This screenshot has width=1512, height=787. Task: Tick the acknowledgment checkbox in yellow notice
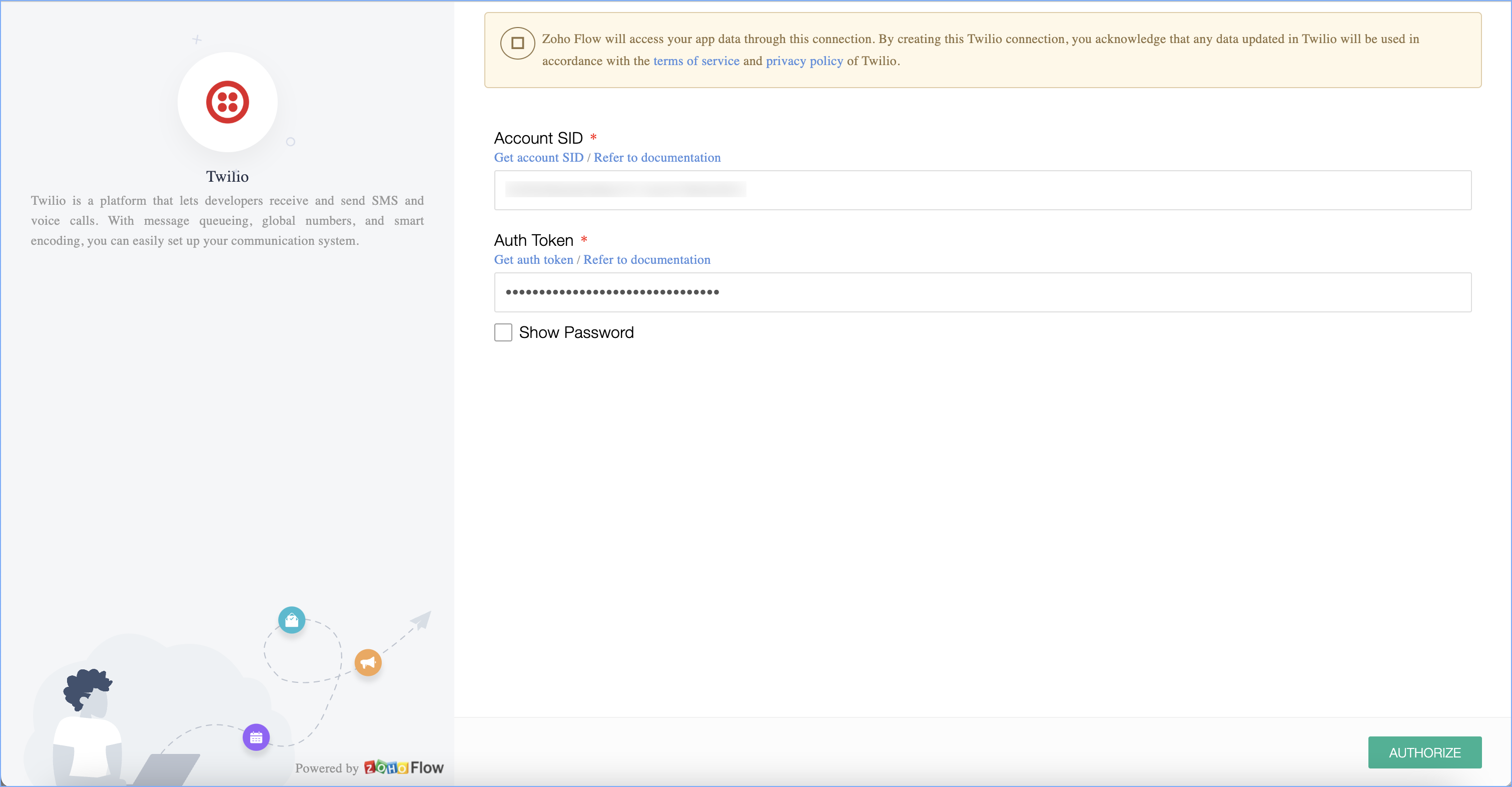click(517, 44)
